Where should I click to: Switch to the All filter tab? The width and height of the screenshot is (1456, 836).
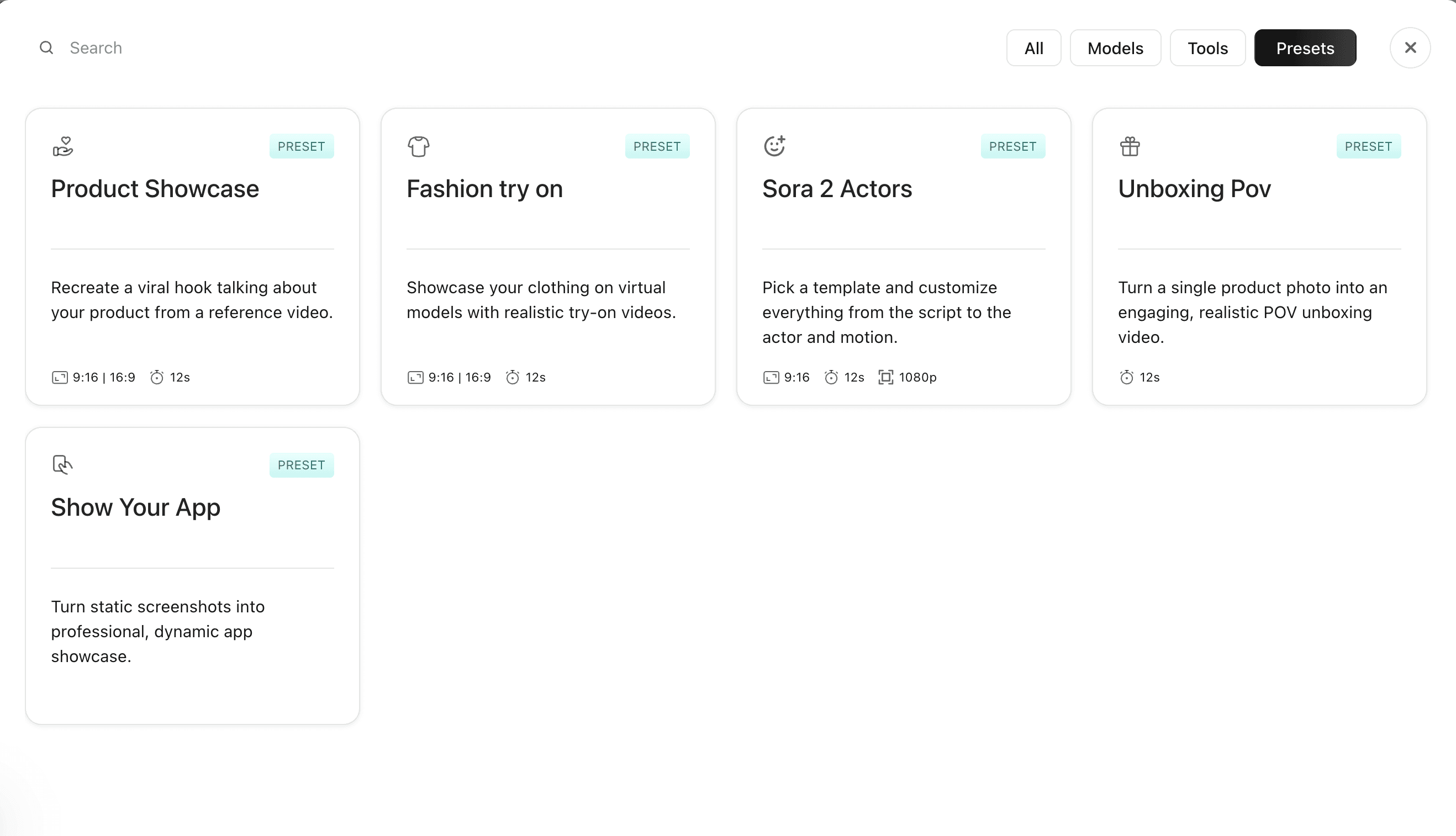pyautogui.click(x=1033, y=48)
